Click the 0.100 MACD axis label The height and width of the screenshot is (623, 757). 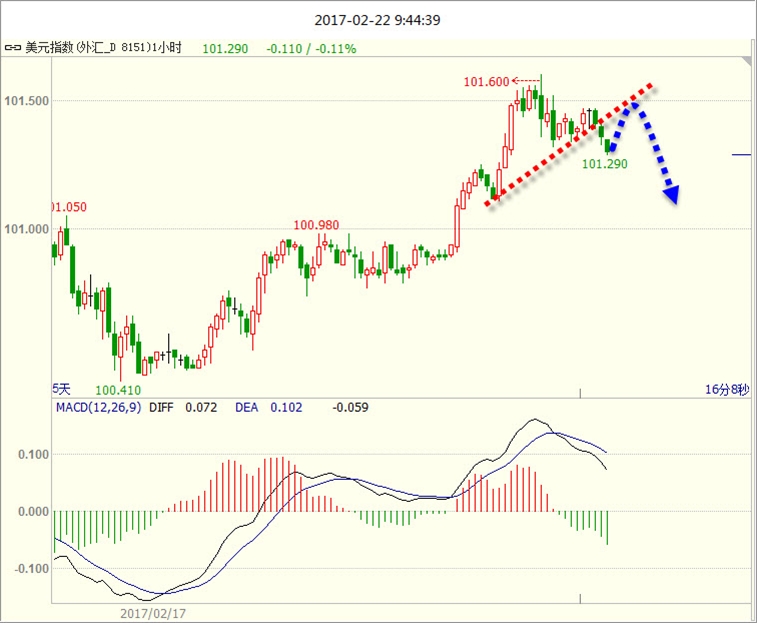(x=33, y=454)
